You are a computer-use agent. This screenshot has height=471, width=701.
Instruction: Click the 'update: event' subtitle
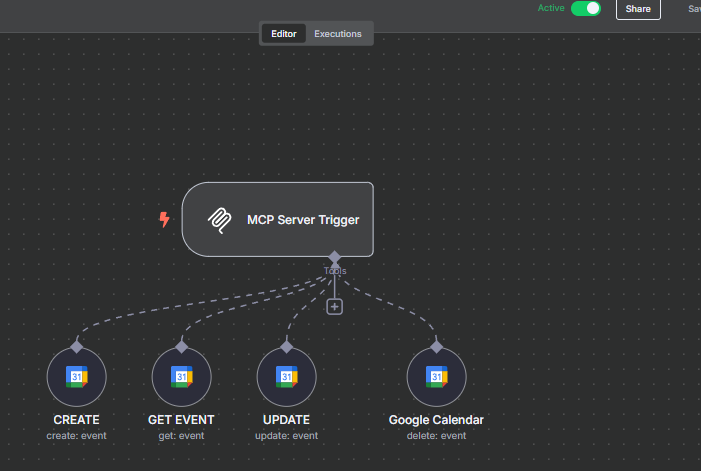pos(286,436)
